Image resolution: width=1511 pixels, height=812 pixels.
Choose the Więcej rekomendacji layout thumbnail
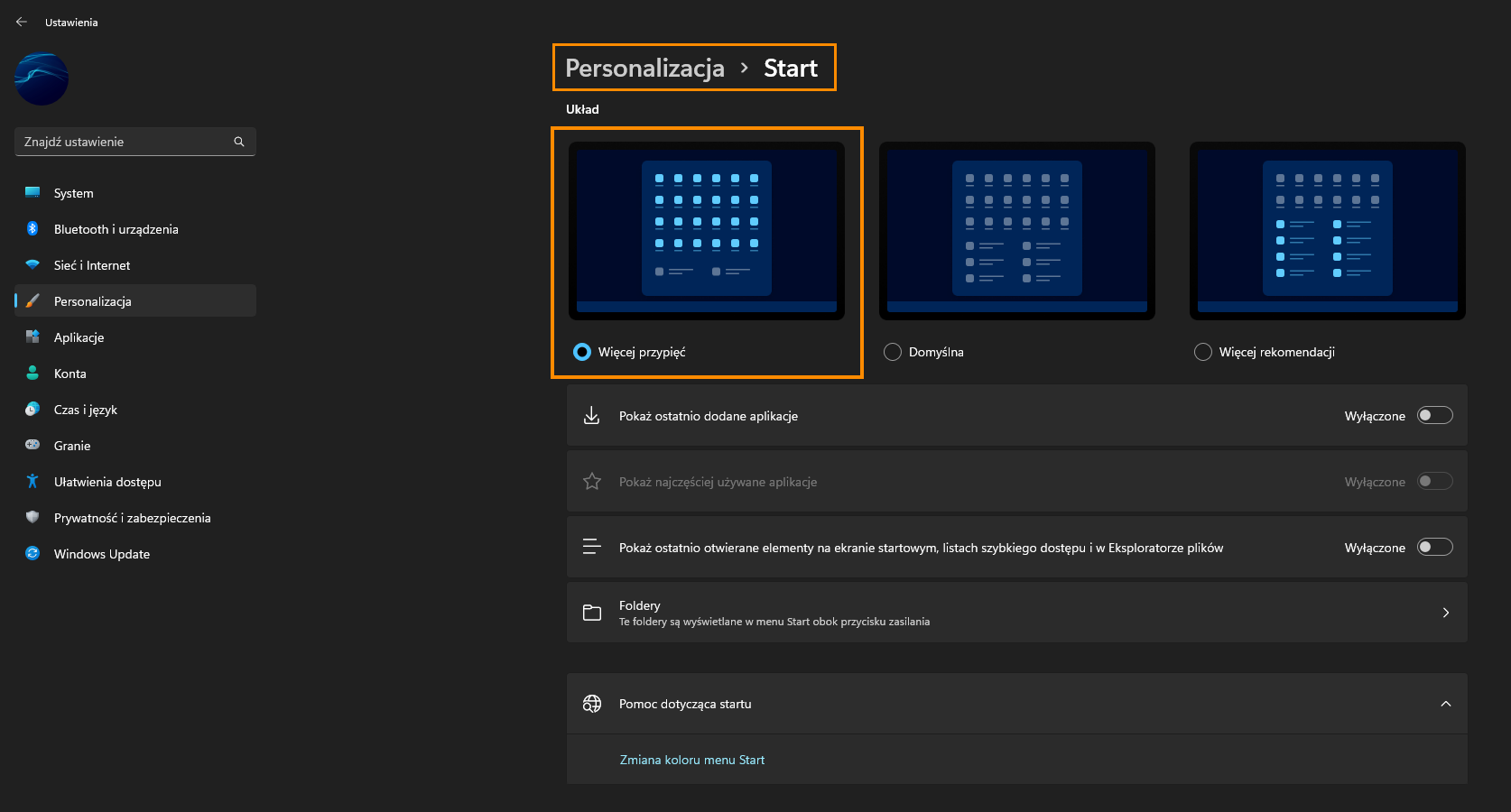coord(1328,231)
